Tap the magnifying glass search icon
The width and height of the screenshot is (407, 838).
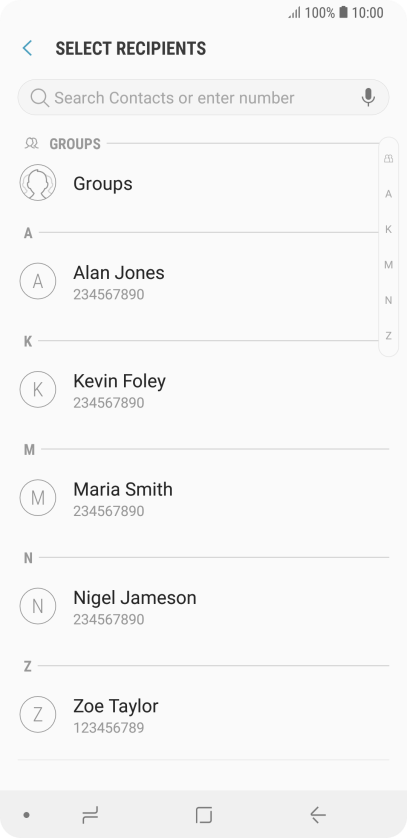tap(40, 98)
